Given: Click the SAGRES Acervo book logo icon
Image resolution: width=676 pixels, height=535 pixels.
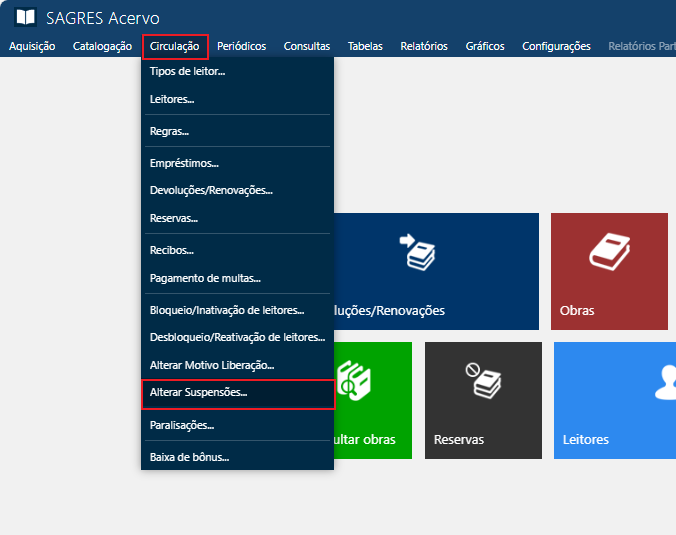Looking at the screenshot, I should [x=25, y=18].
